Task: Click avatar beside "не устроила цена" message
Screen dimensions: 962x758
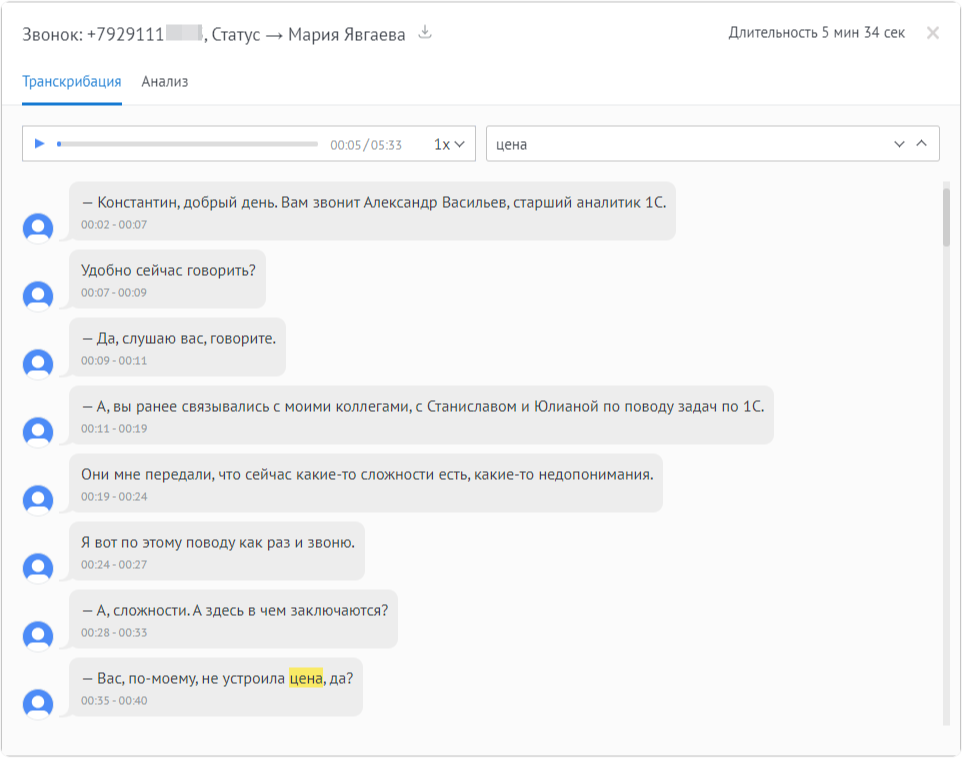Action: [38, 705]
